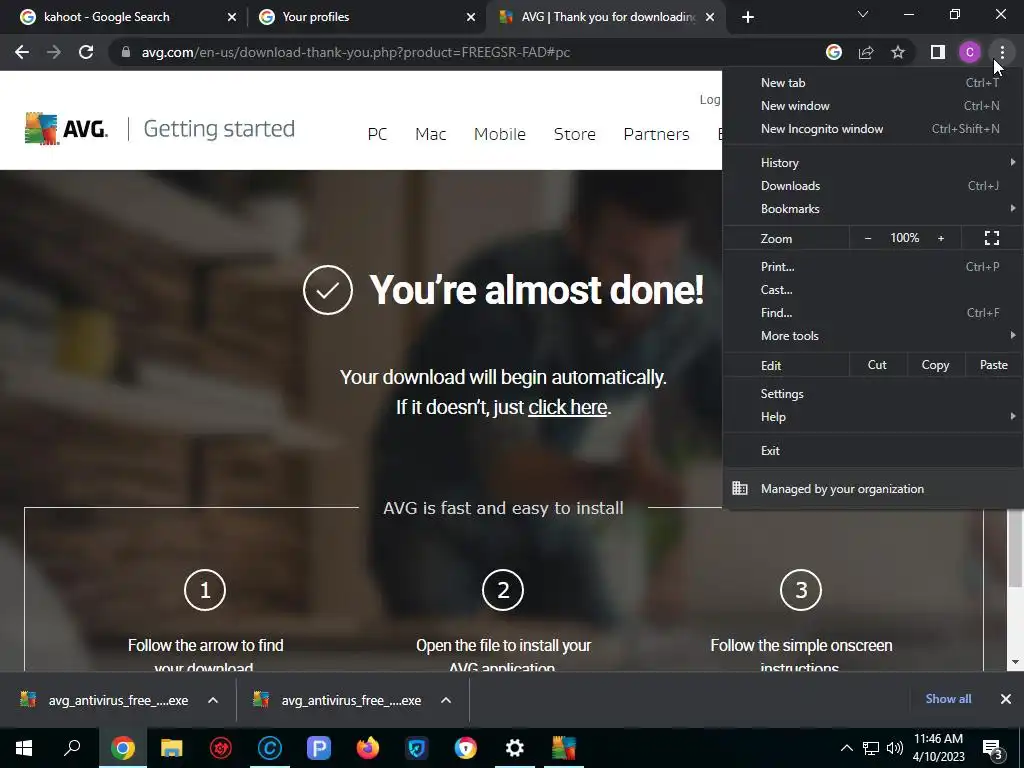
Task: Choose Find... in the menu
Action: pyautogui.click(x=872, y=313)
